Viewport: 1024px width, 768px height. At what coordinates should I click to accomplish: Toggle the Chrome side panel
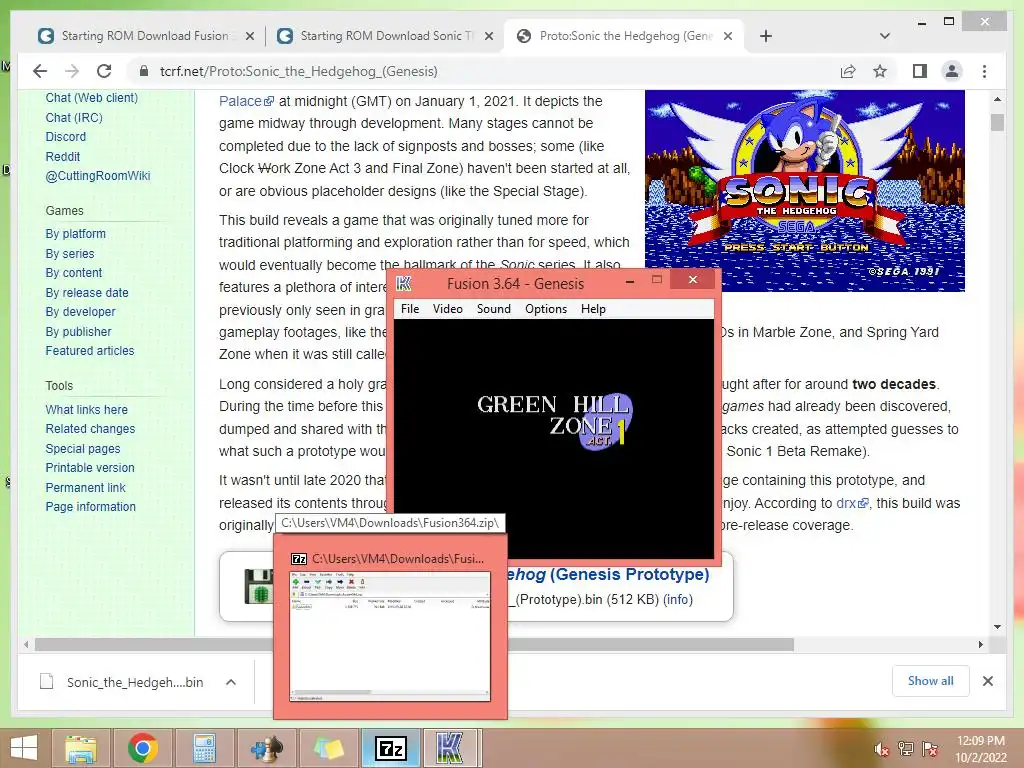(x=920, y=71)
